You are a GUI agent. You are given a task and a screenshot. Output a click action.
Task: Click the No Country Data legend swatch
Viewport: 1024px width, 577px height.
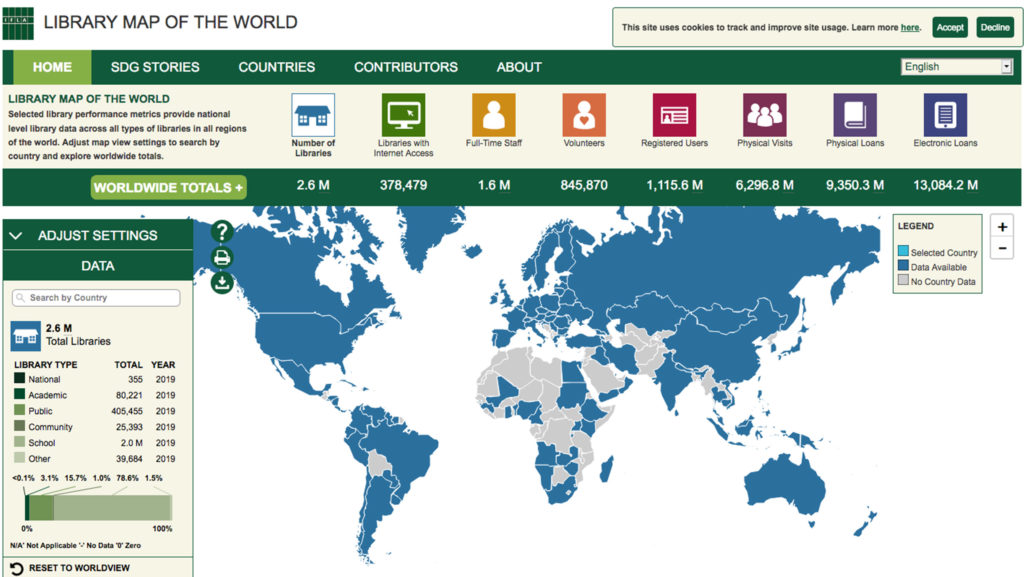(903, 280)
